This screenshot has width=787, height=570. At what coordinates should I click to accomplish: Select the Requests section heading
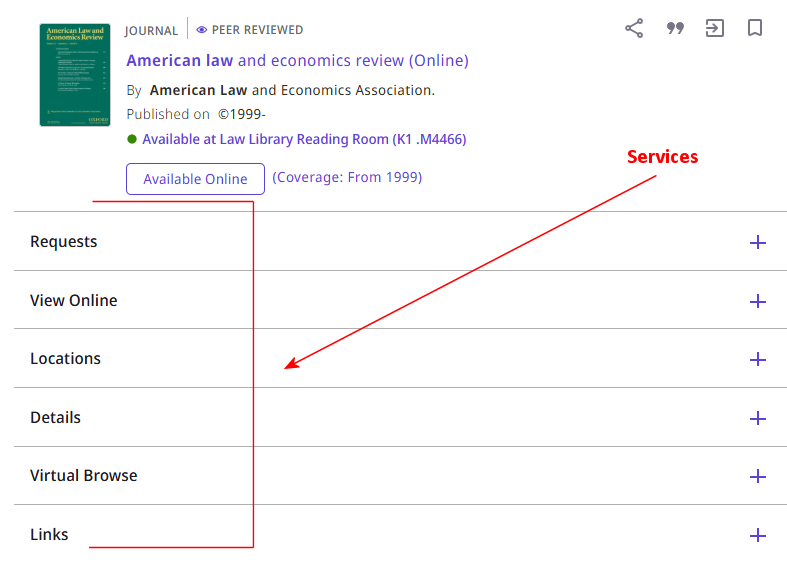click(x=64, y=242)
